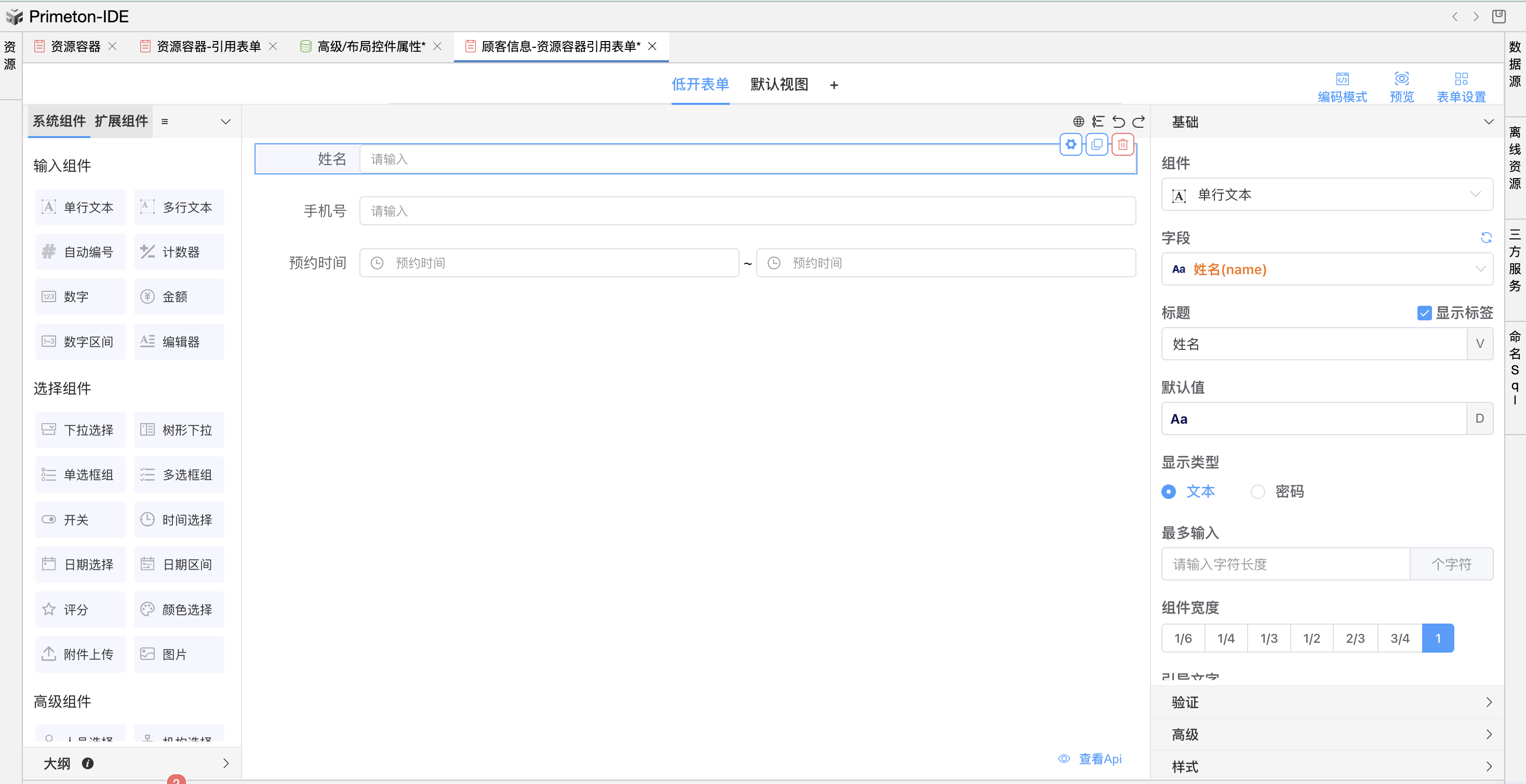Click the 查看Api link
Image resolution: width=1526 pixels, height=784 pixels.
coord(1091,759)
